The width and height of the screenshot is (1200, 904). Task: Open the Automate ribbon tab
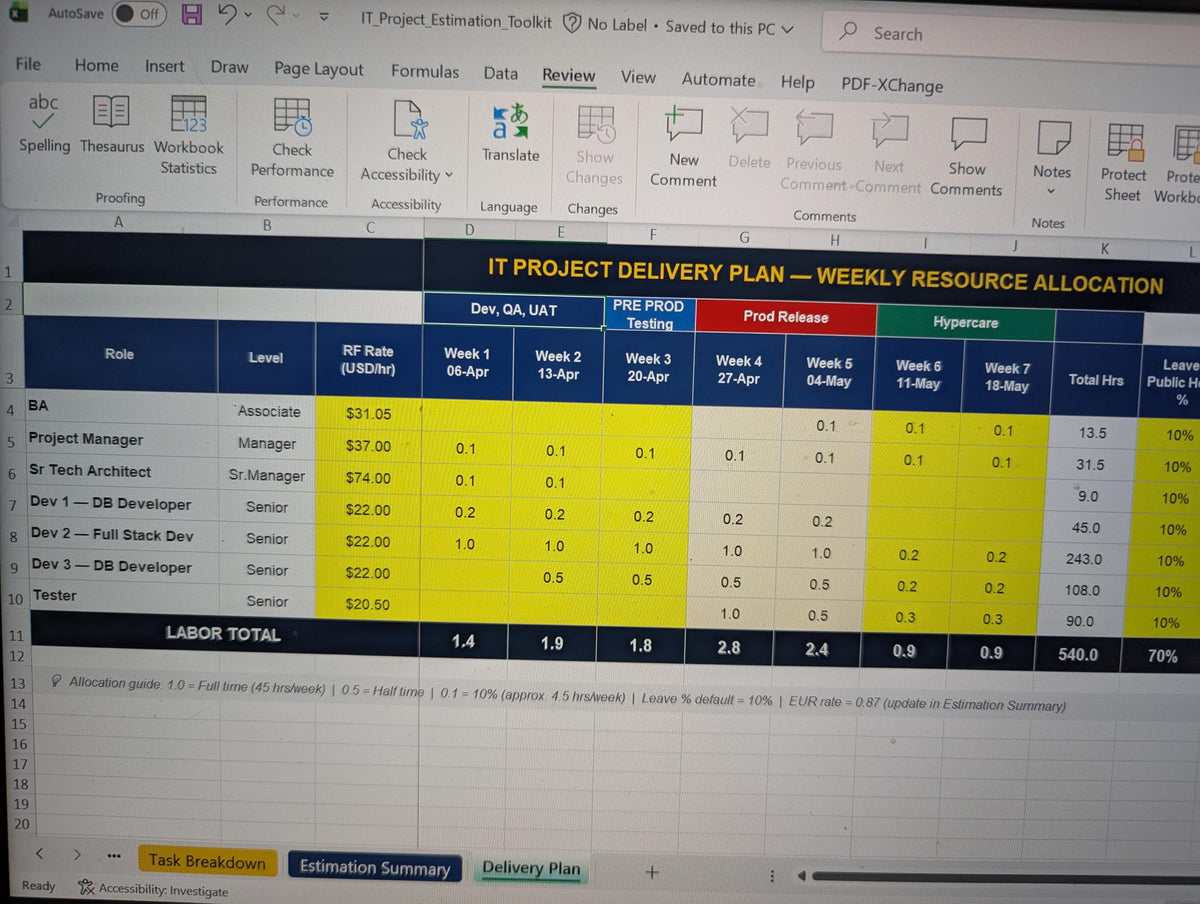click(x=718, y=79)
